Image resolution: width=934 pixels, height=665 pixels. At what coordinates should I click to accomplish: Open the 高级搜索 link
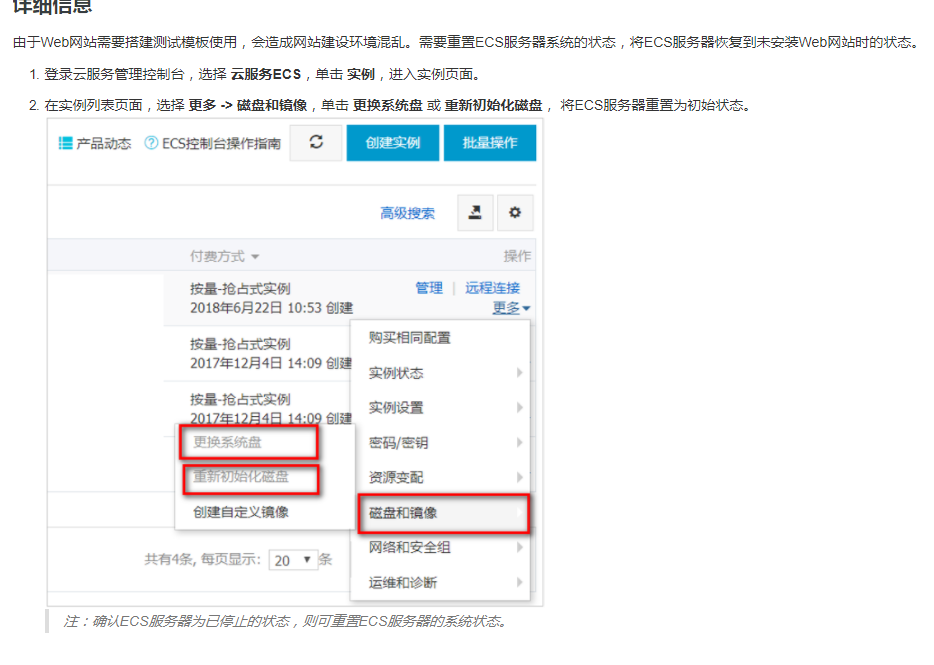(x=407, y=213)
